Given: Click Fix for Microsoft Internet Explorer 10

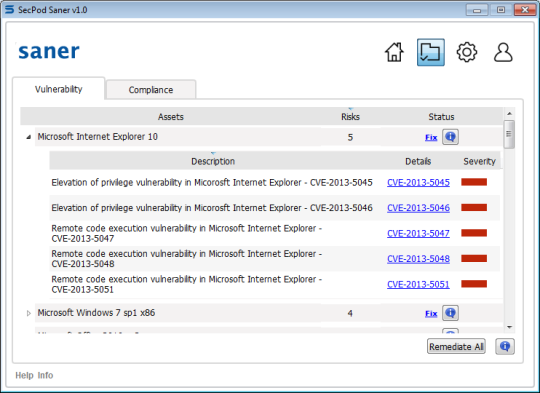Looking at the screenshot, I should pyautogui.click(x=431, y=137).
